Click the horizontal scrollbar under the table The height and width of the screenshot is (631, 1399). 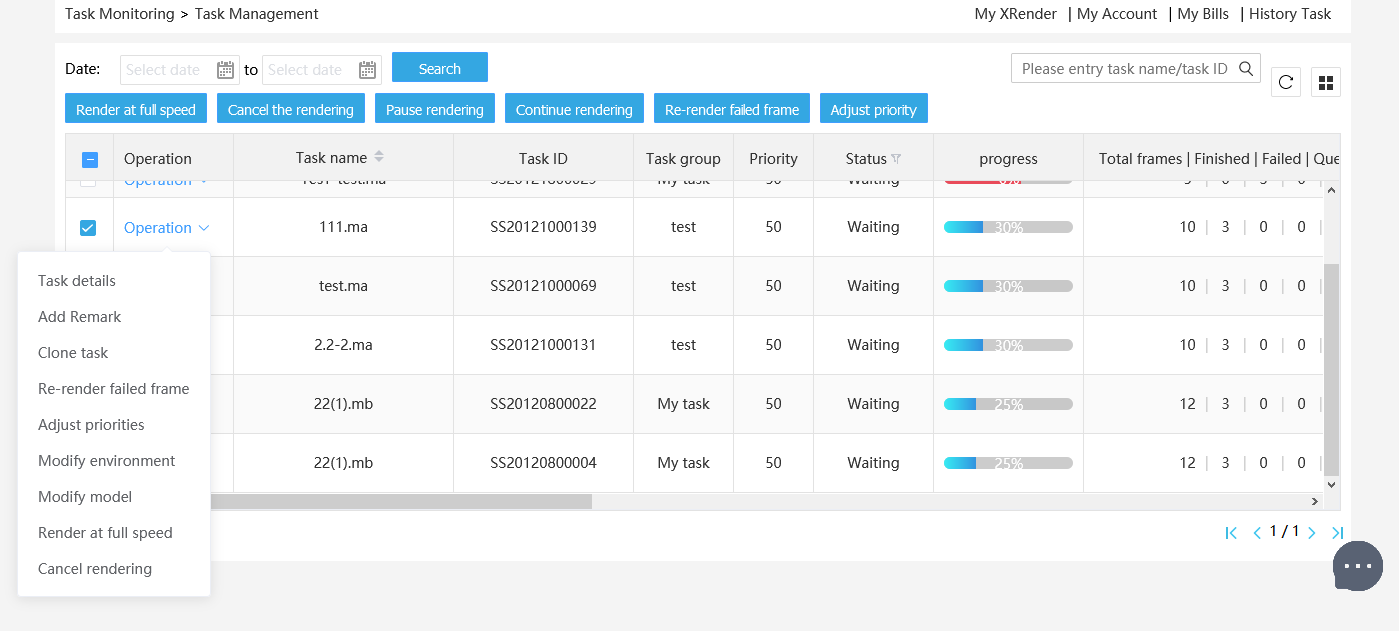[x=400, y=501]
